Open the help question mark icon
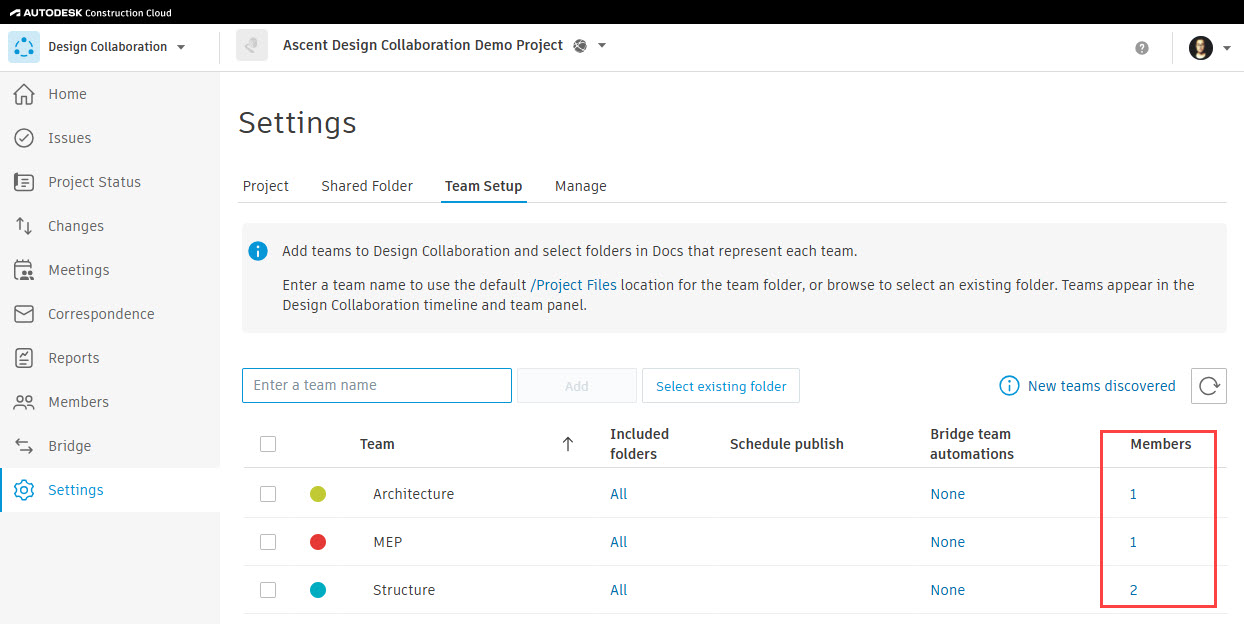1244x624 pixels. 1142,48
